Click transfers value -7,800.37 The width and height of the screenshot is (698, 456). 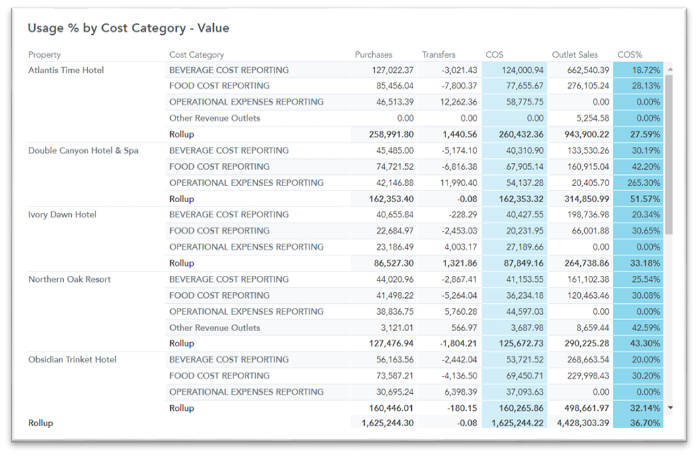(459, 86)
